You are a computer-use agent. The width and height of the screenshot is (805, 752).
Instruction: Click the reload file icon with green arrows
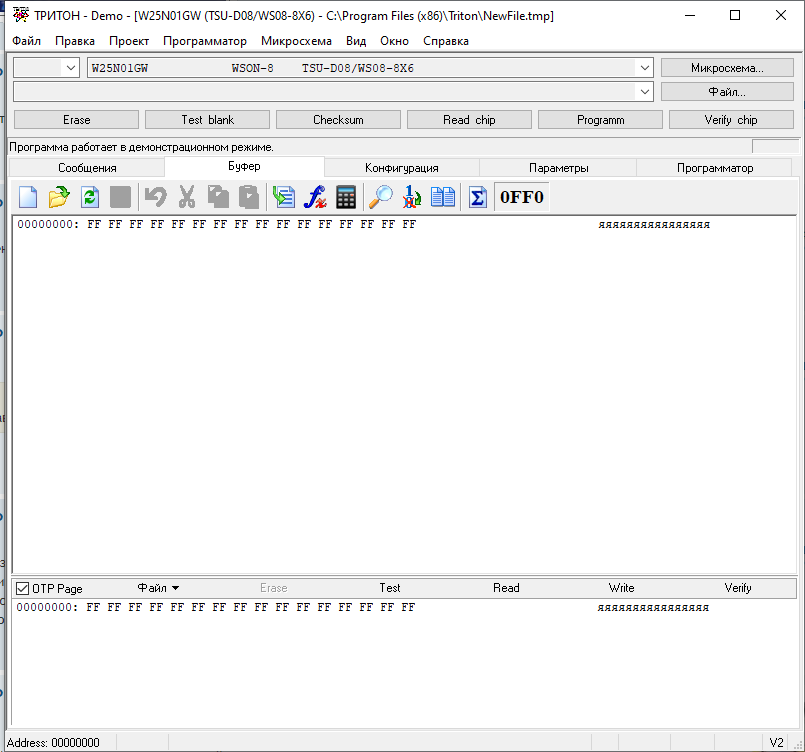(90, 197)
